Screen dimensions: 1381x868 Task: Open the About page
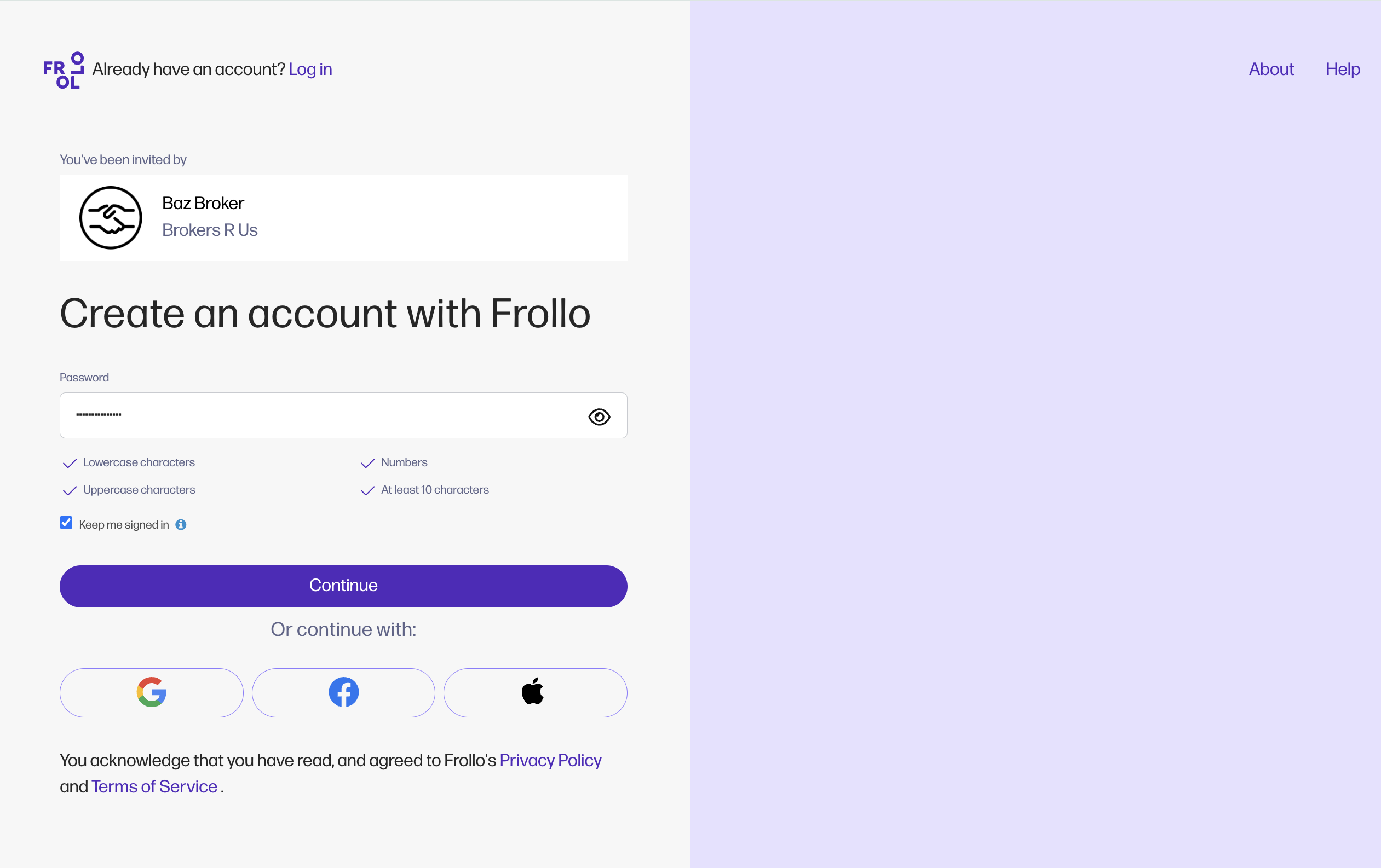pos(1271,70)
